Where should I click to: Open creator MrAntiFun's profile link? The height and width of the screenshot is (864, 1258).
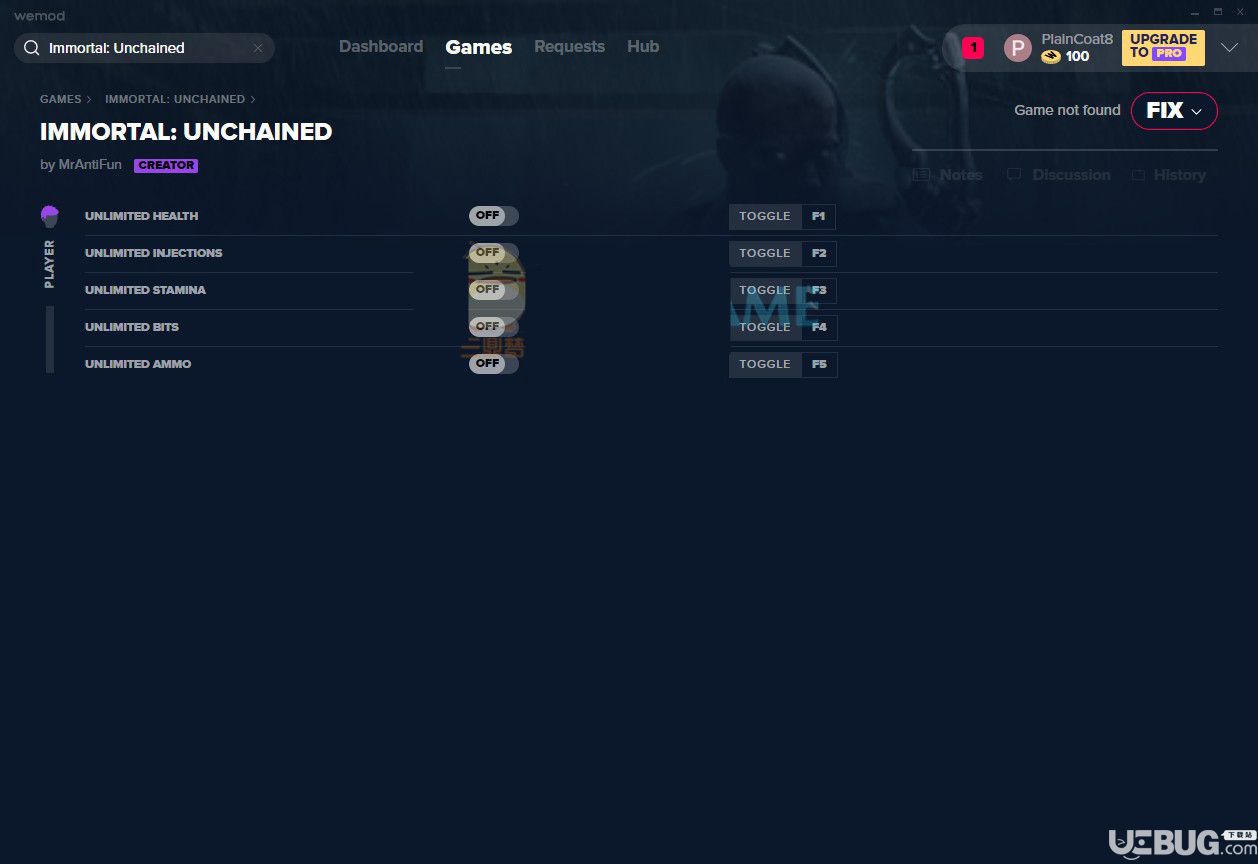90,165
